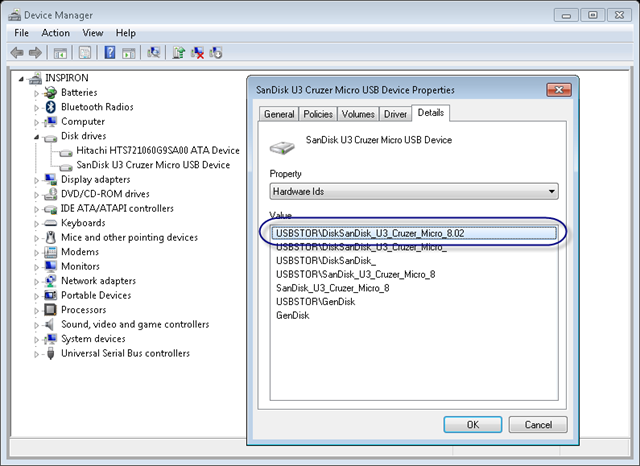Viewport: 640px width, 466px height.
Task: Open the File menu
Action: [21, 33]
